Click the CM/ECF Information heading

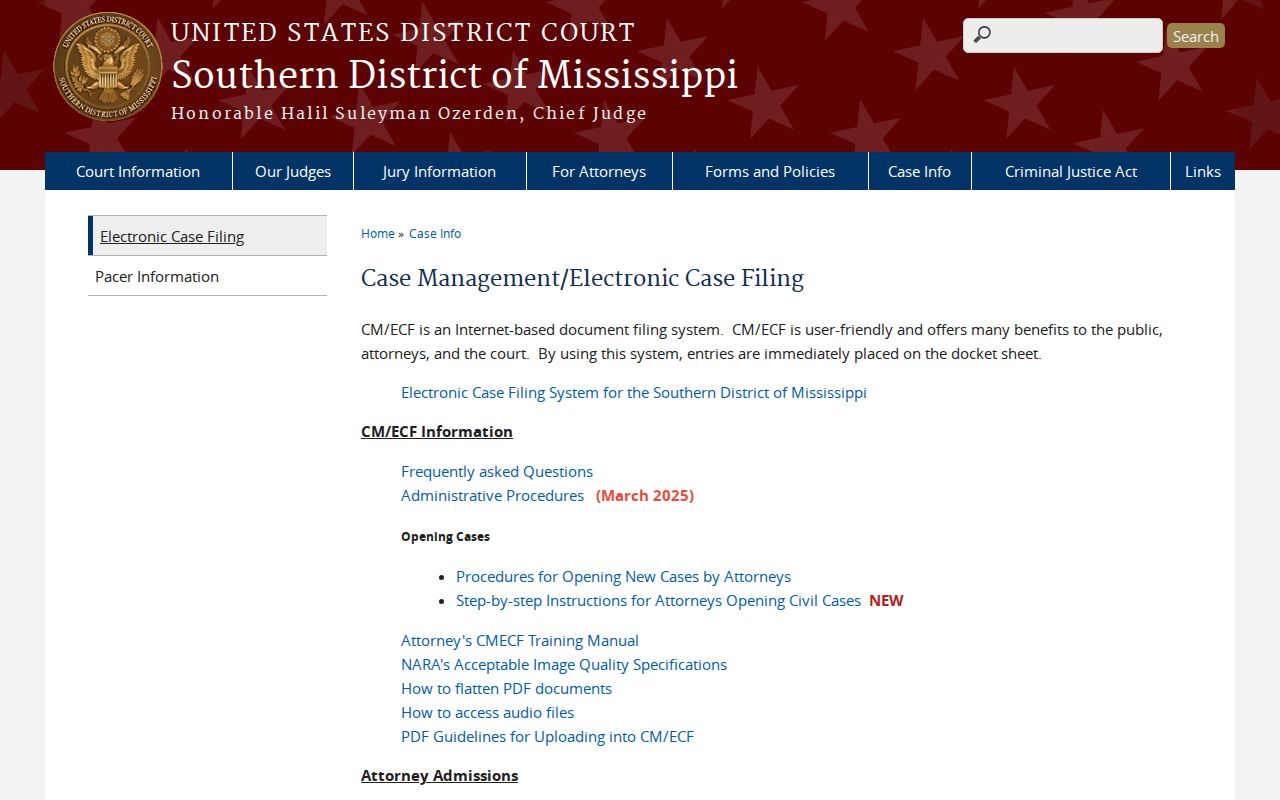point(437,431)
